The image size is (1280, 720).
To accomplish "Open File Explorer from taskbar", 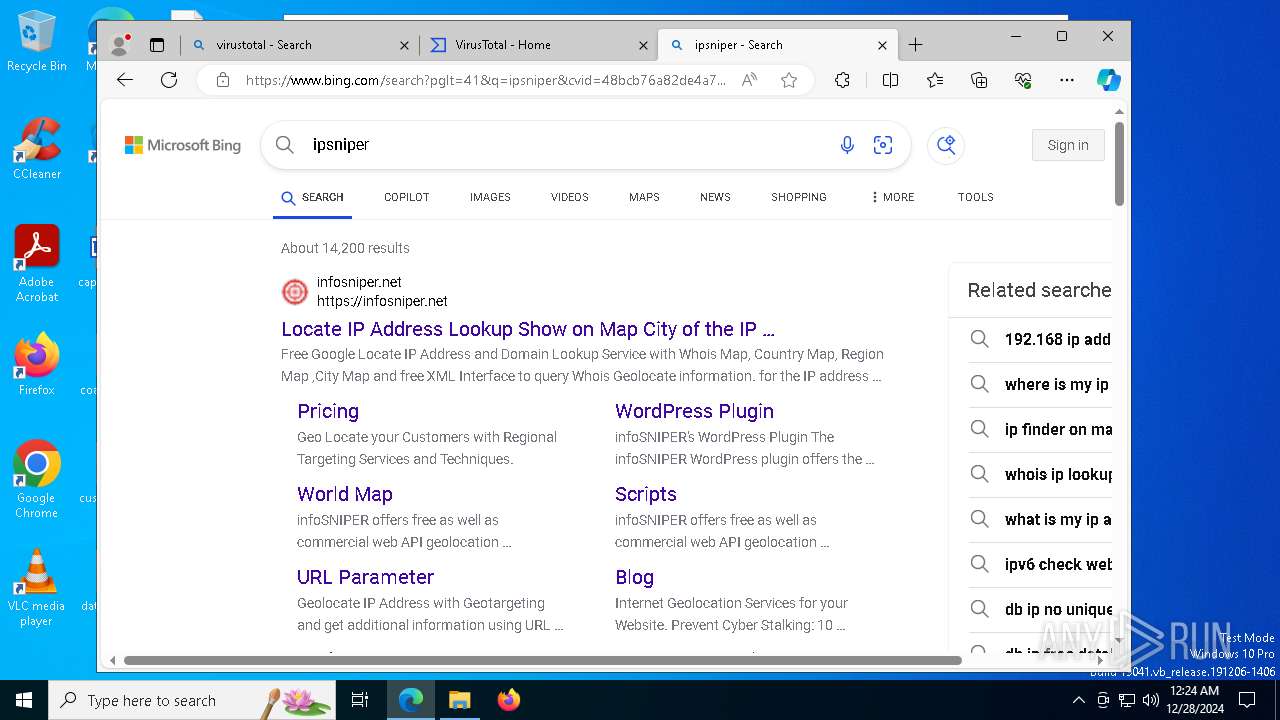I will 459,700.
